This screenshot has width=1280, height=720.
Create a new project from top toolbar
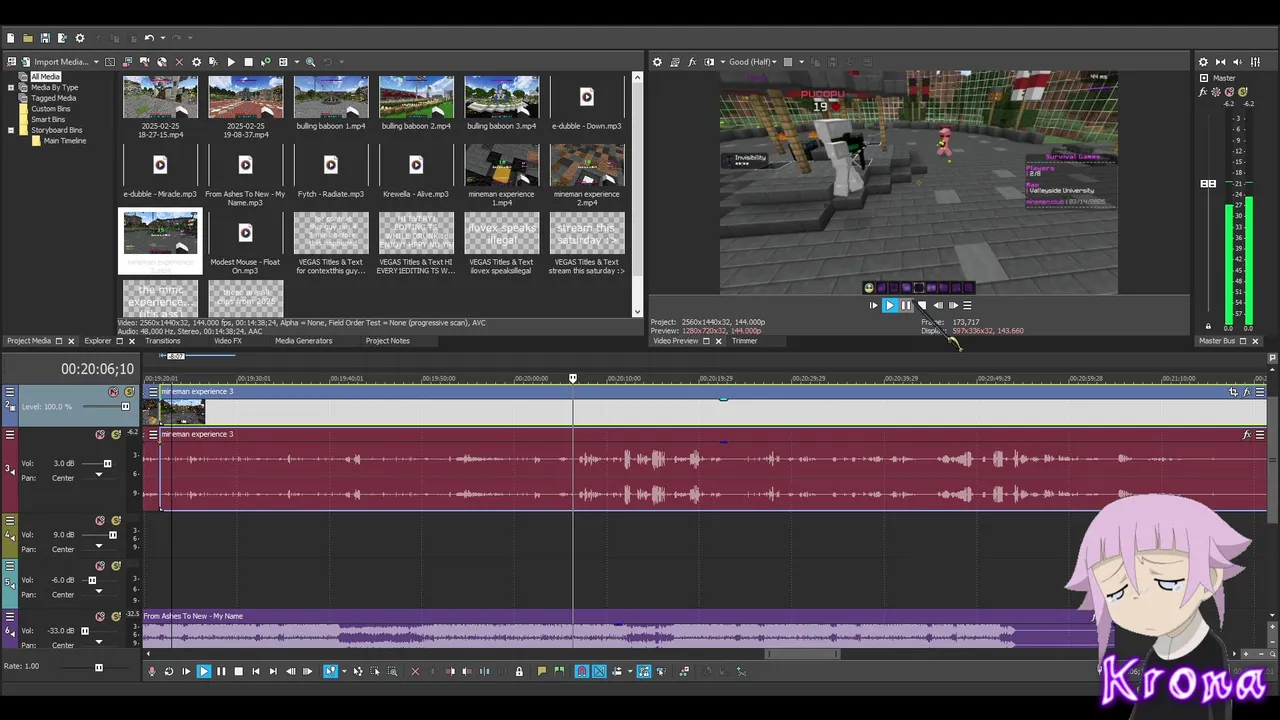point(11,38)
